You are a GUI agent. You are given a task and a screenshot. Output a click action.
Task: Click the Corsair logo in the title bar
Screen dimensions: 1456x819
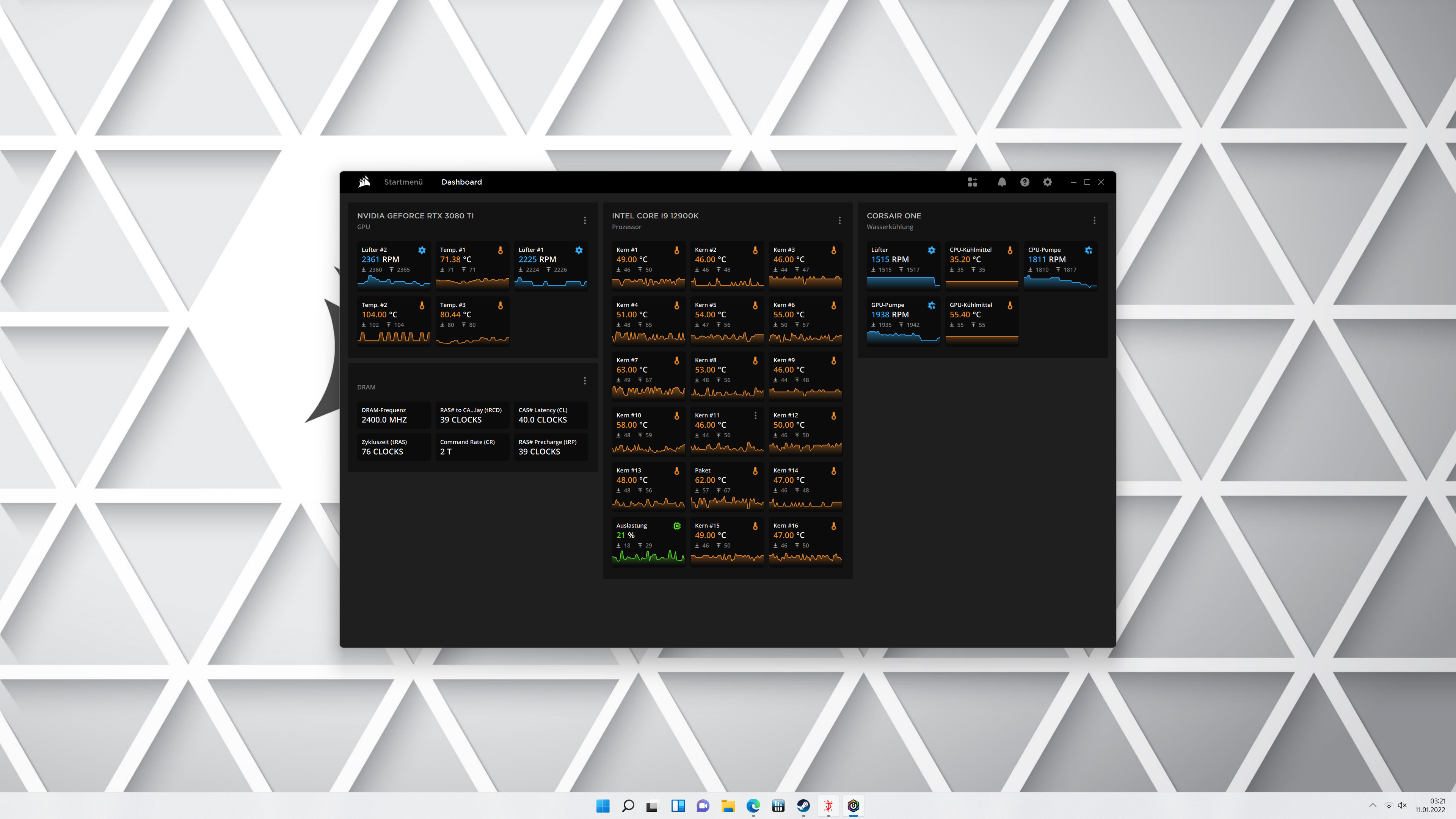[x=364, y=182]
